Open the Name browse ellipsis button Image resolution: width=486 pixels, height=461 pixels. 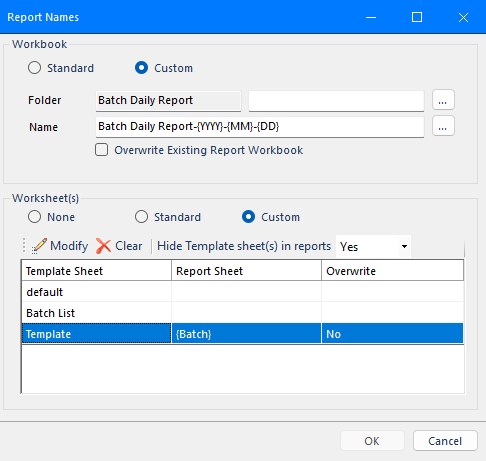pyautogui.click(x=443, y=126)
